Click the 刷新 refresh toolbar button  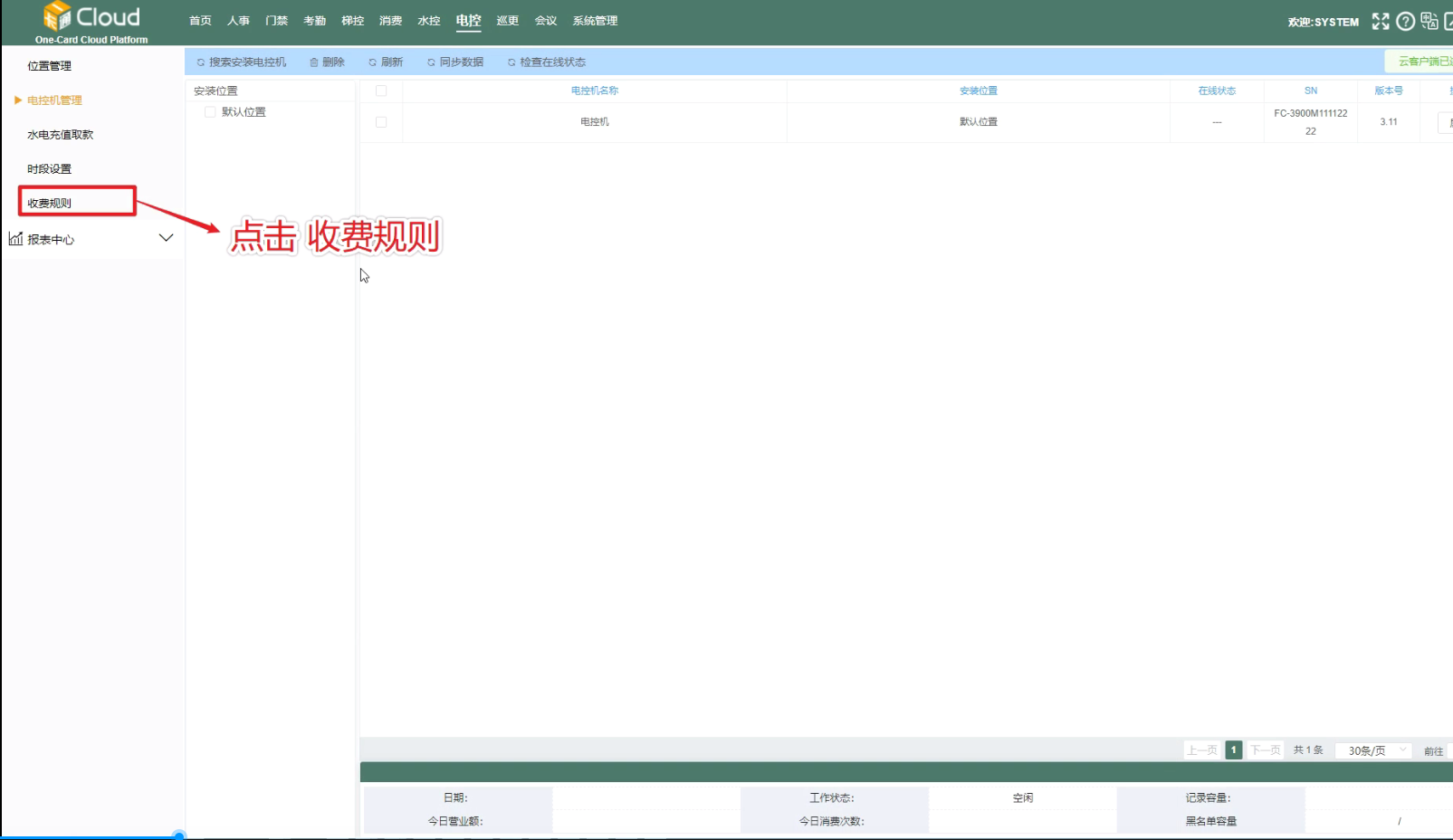(386, 62)
